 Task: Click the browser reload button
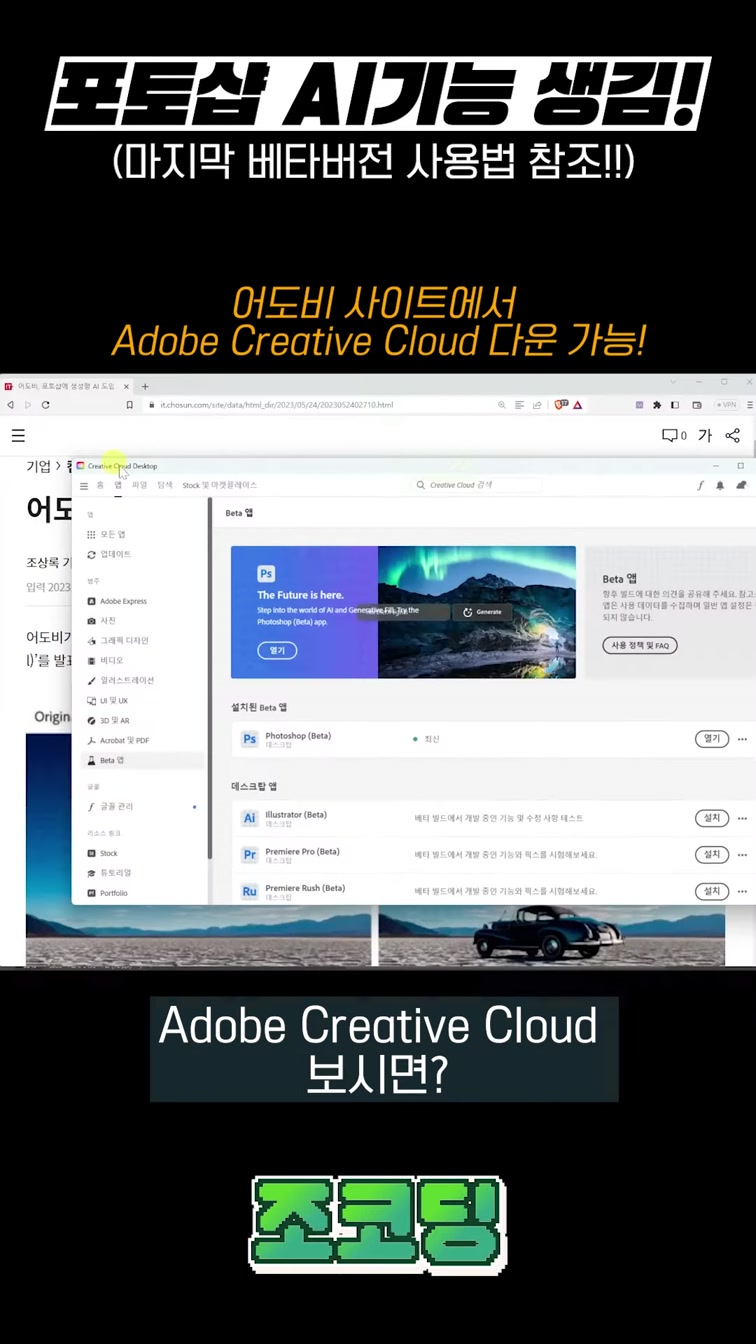pyautogui.click(x=45, y=405)
